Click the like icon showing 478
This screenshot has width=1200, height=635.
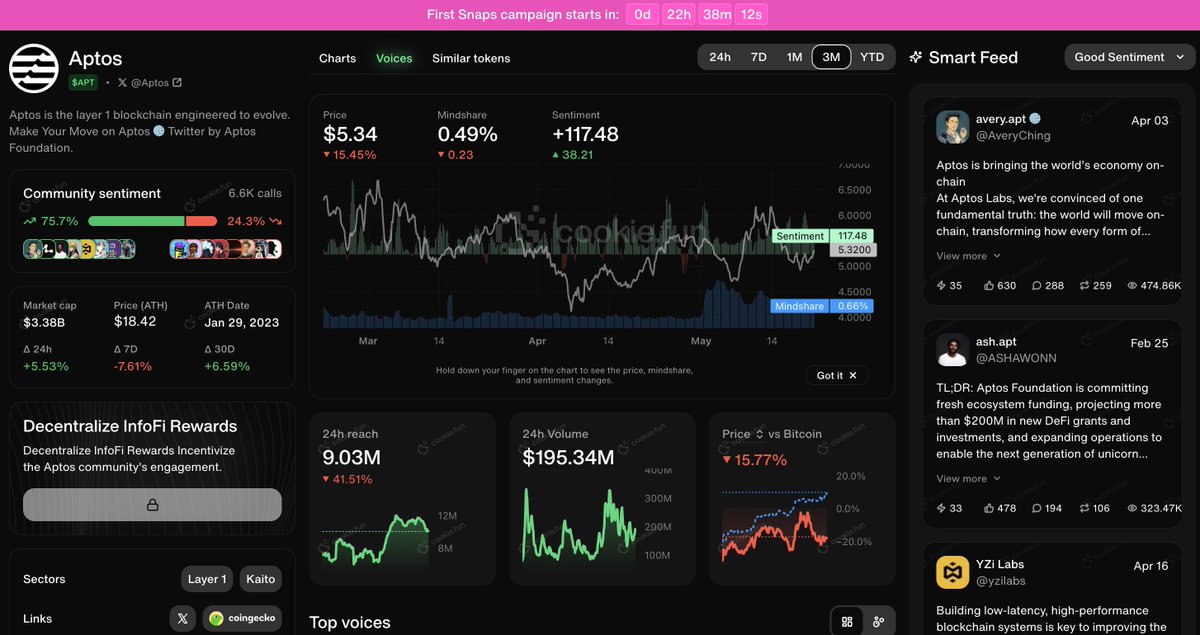click(989, 508)
